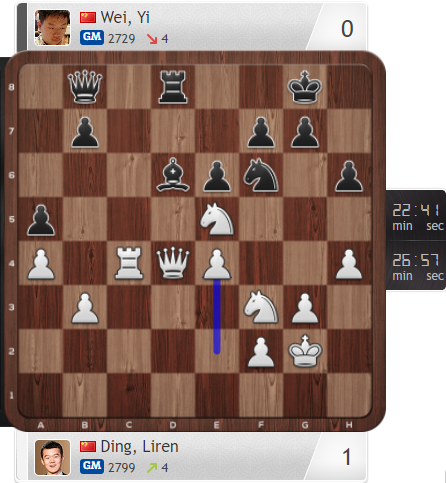The image size is (446, 483).
Task: Click the white rook on c4
Action: coord(129,263)
